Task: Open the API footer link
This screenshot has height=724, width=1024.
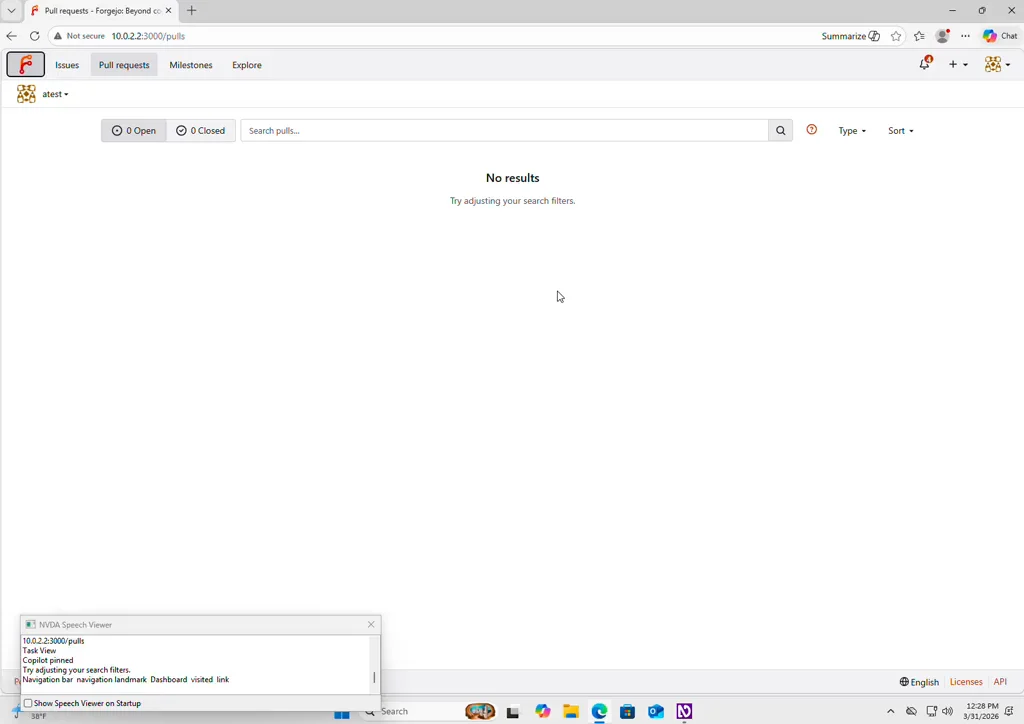Action: [x=1000, y=682]
